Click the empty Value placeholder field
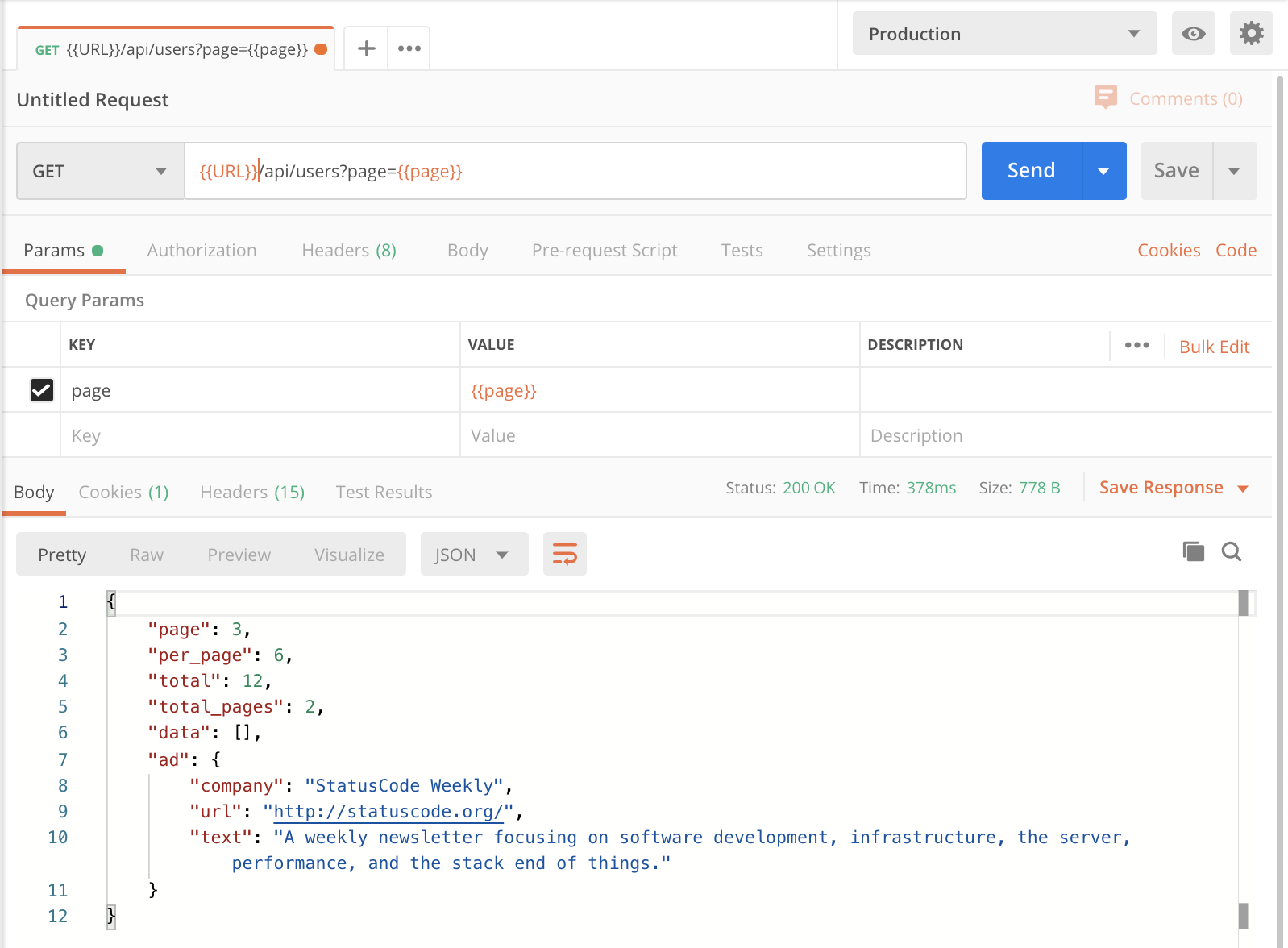The height and width of the screenshot is (948, 1288). (659, 435)
